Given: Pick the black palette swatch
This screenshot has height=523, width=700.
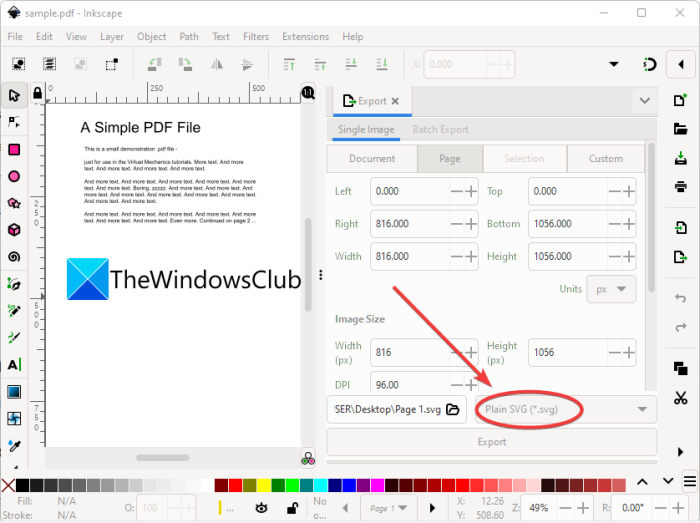Looking at the screenshot, I should point(22,485).
